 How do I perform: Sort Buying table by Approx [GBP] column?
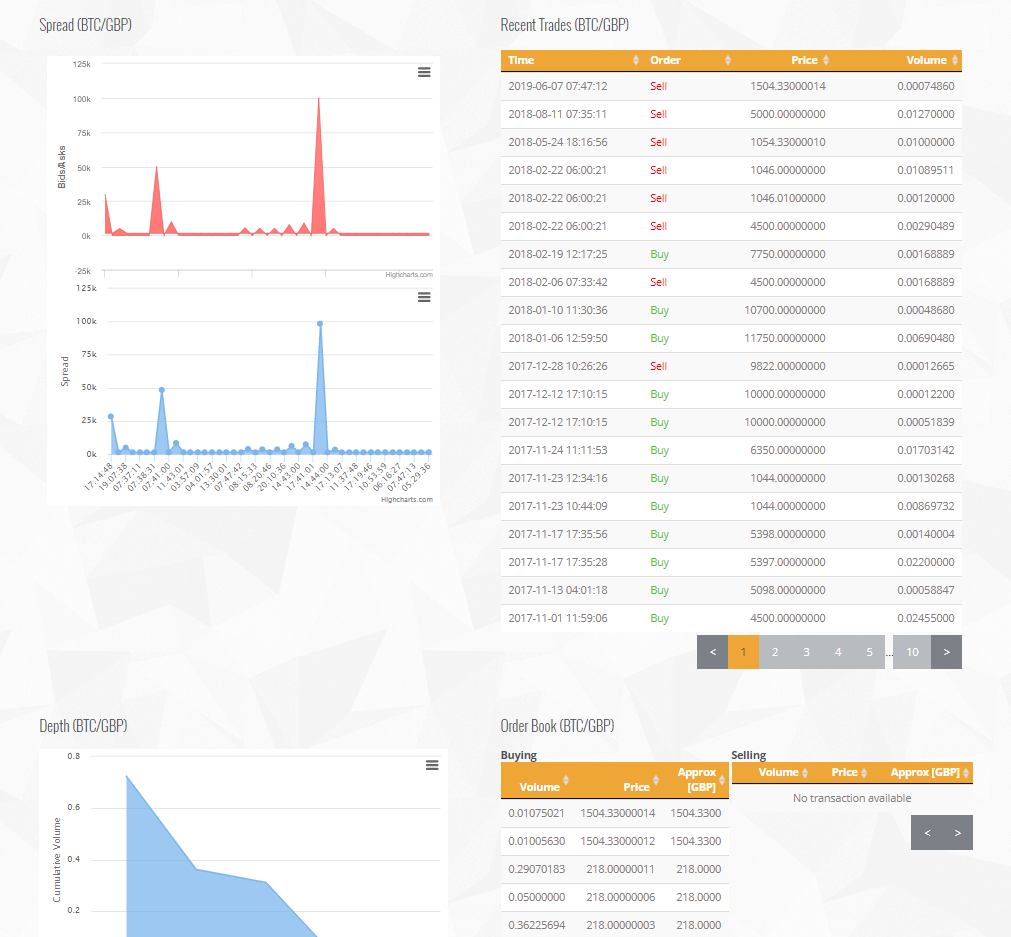coord(697,780)
